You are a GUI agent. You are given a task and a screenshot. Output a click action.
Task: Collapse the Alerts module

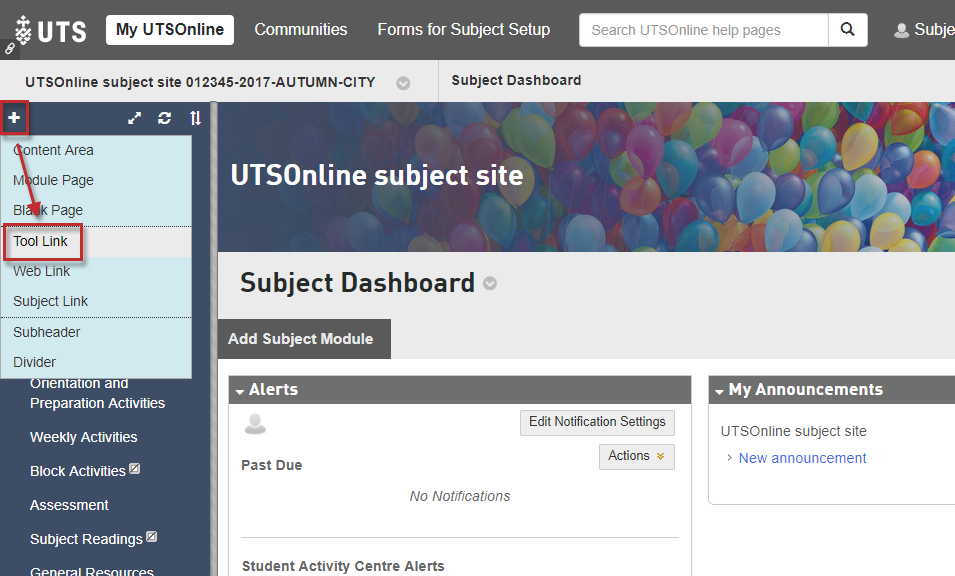[x=241, y=391]
